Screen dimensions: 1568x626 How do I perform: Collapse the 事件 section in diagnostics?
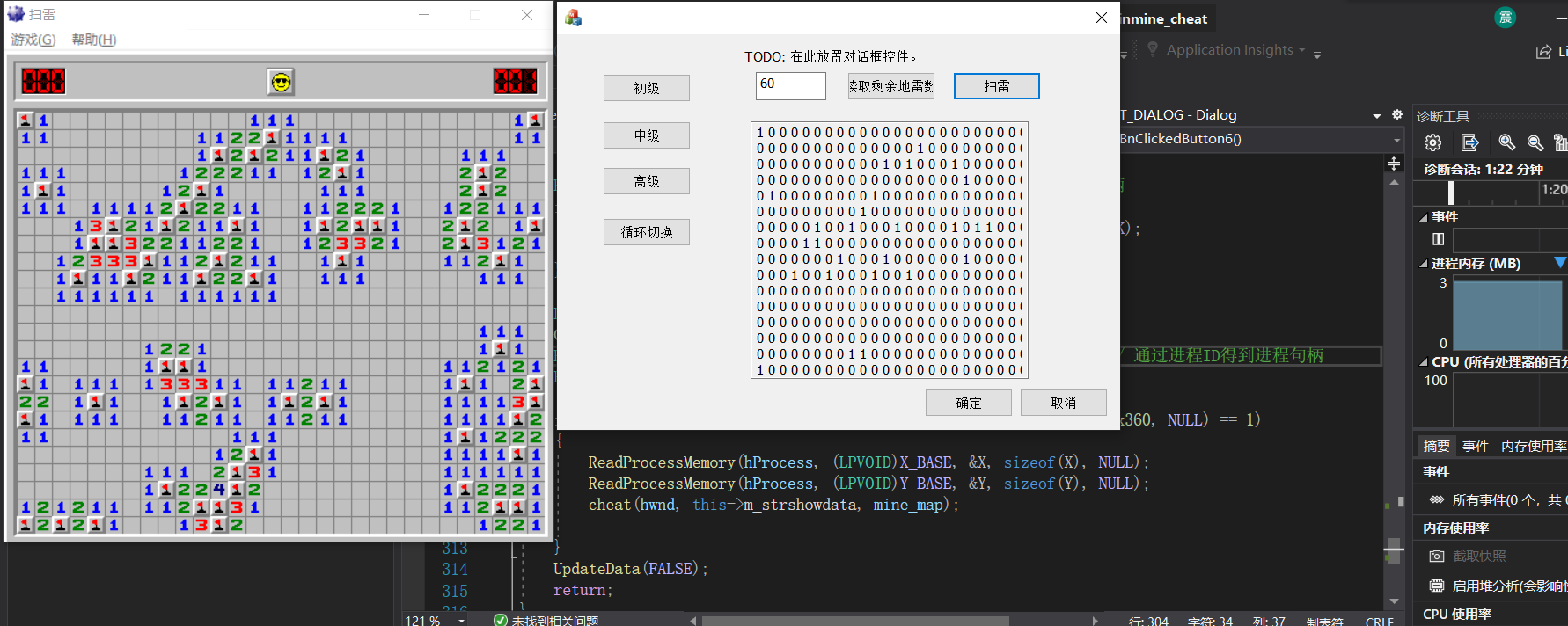[x=1425, y=217]
